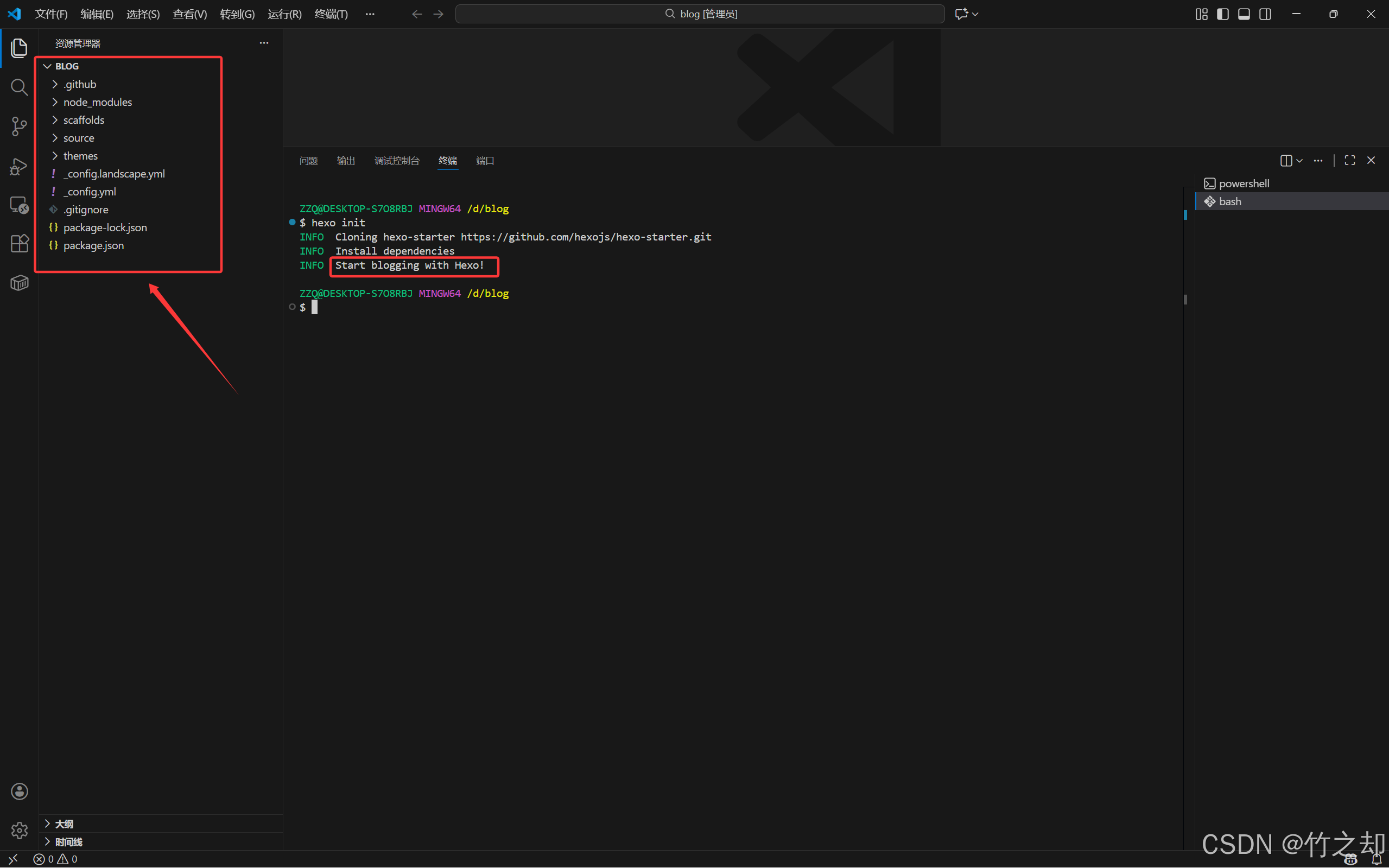Screen dimensions: 1389x868
Task: Select the powershell terminal instance
Action: click(1244, 183)
